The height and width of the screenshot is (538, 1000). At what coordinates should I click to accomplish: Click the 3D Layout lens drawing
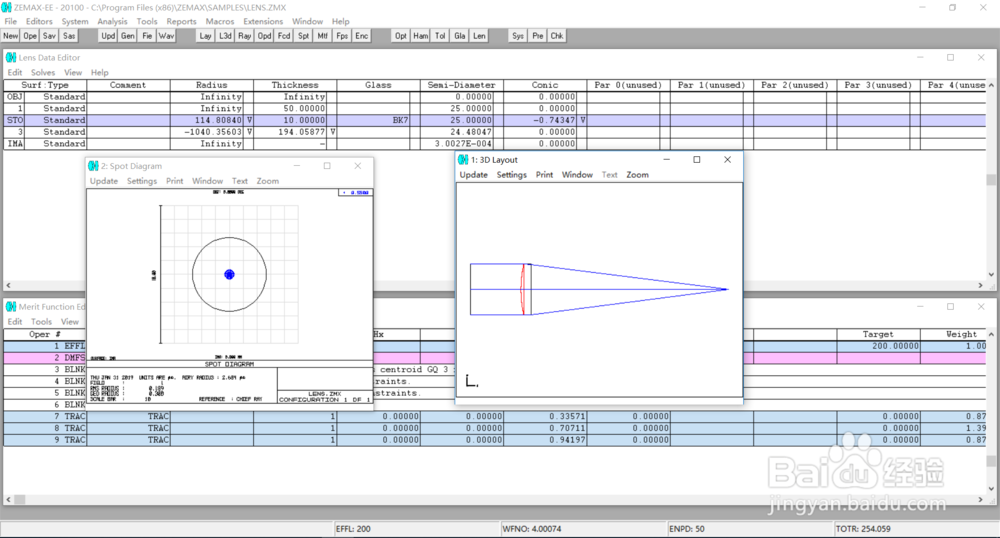coord(599,289)
